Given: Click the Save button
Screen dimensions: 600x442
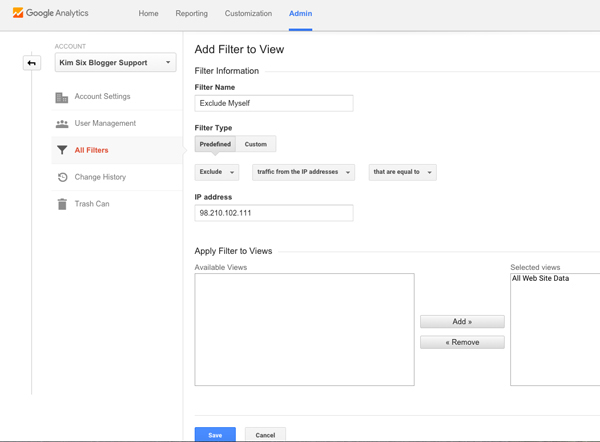Looking at the screenshot, I should pos(215,434).
